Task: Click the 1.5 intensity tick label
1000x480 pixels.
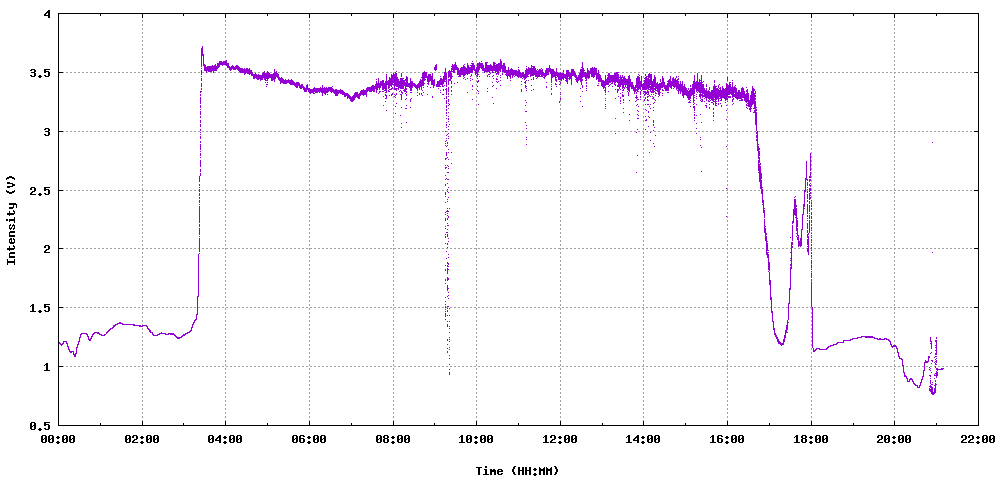Action: click(41, 308)
